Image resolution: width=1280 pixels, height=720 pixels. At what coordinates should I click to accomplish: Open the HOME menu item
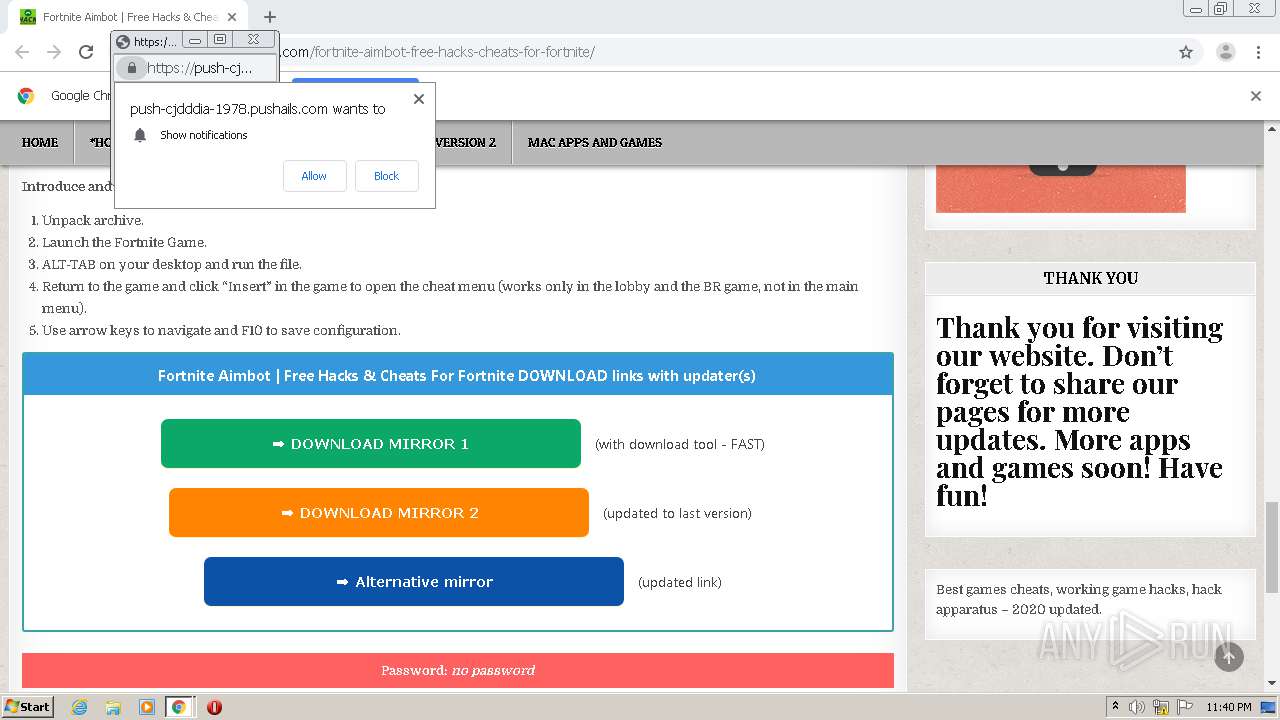tap(40, 142)
